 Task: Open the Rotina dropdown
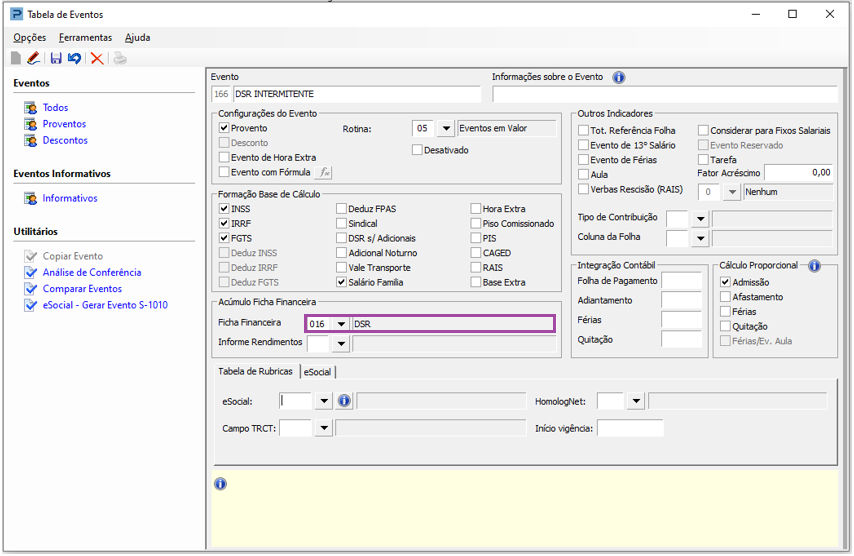click(x=446, y=129)
